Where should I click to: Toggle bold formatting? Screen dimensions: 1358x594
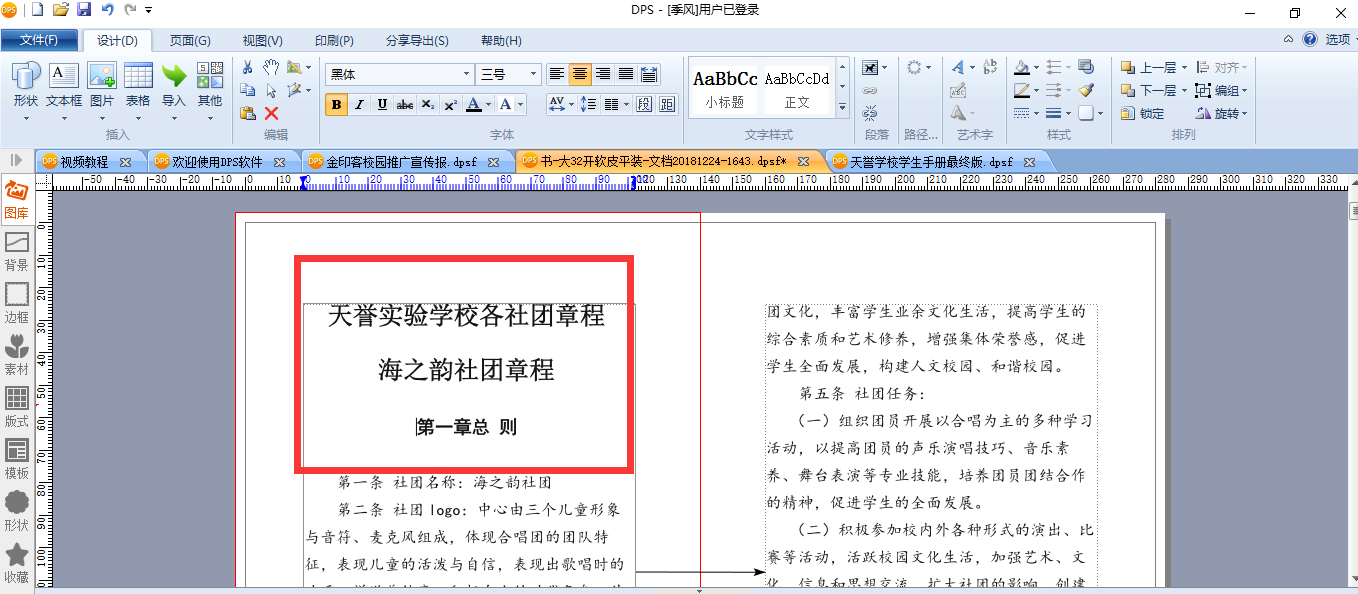[336, 104]
